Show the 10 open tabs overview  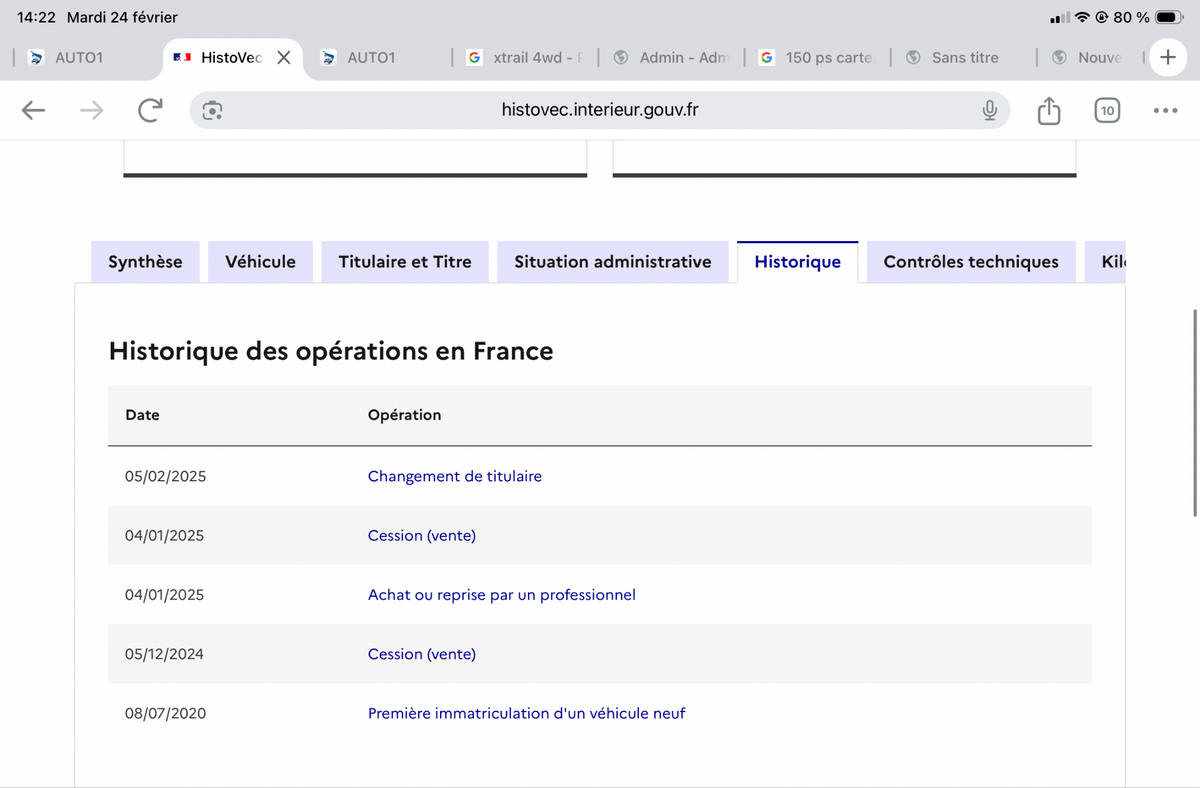click(x=1106, y=111)
